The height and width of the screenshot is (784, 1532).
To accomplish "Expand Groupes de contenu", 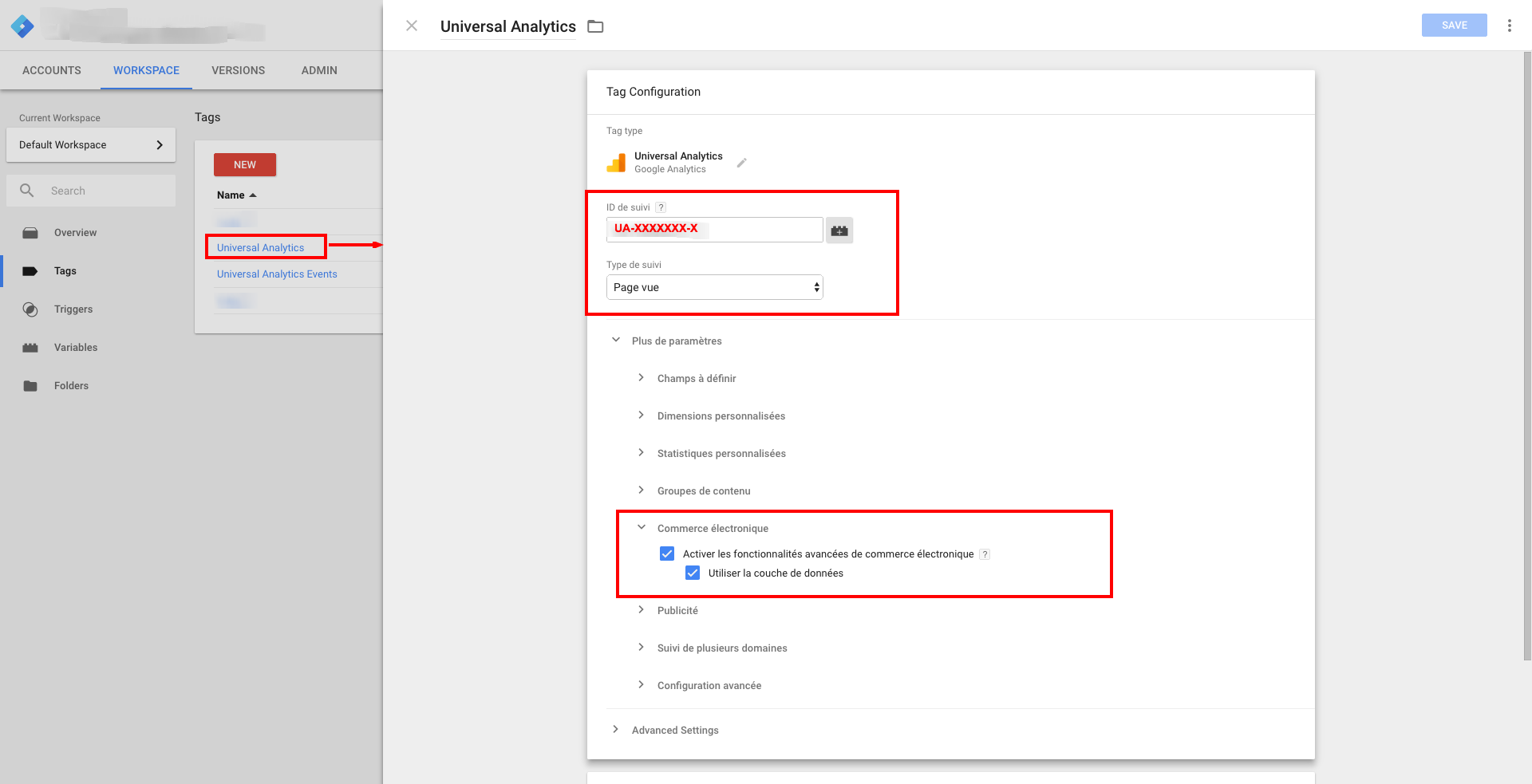I will point(641,490).
